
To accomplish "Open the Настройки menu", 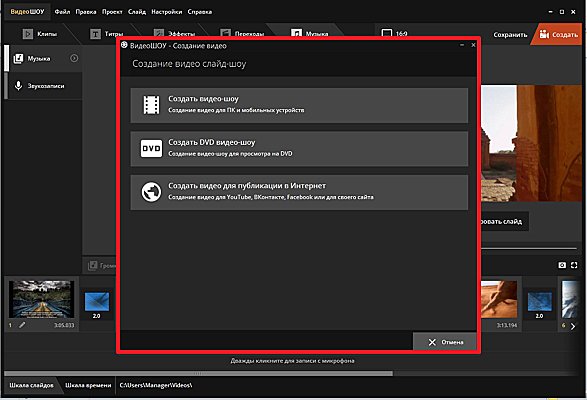I will point(167,12).
